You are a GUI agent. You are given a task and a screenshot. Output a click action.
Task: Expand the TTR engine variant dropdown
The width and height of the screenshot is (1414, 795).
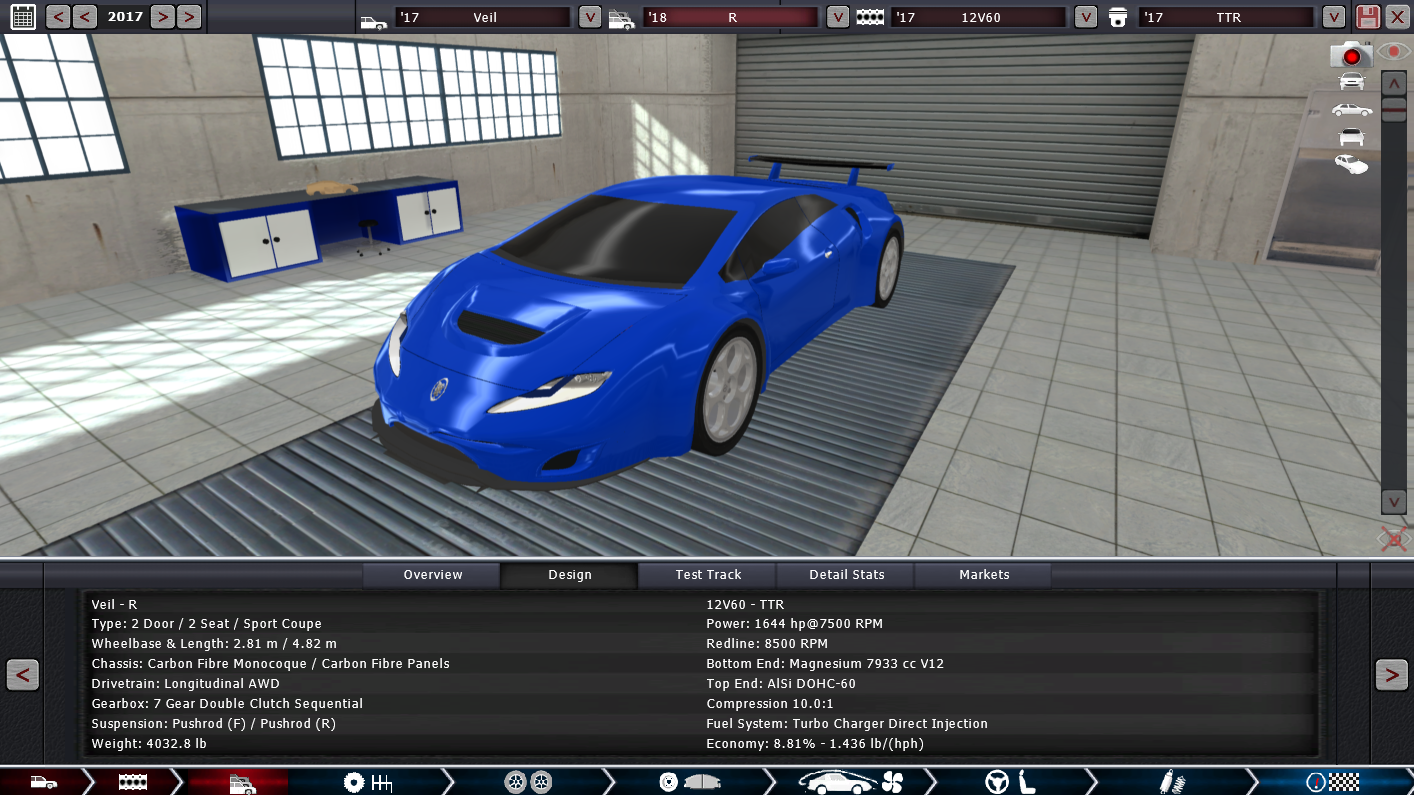pos(1333,18)
